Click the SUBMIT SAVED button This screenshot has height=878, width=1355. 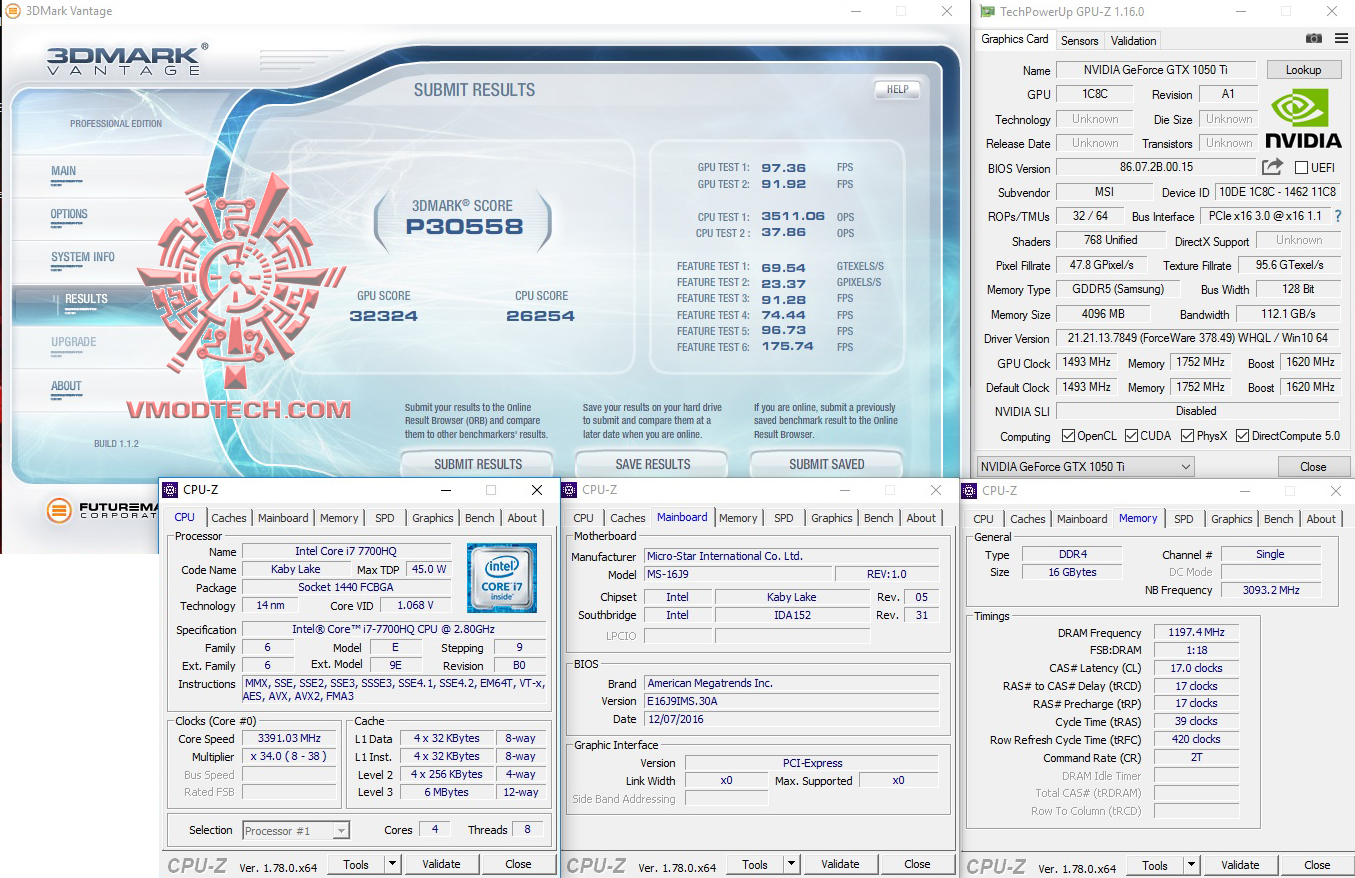point(827,464)
